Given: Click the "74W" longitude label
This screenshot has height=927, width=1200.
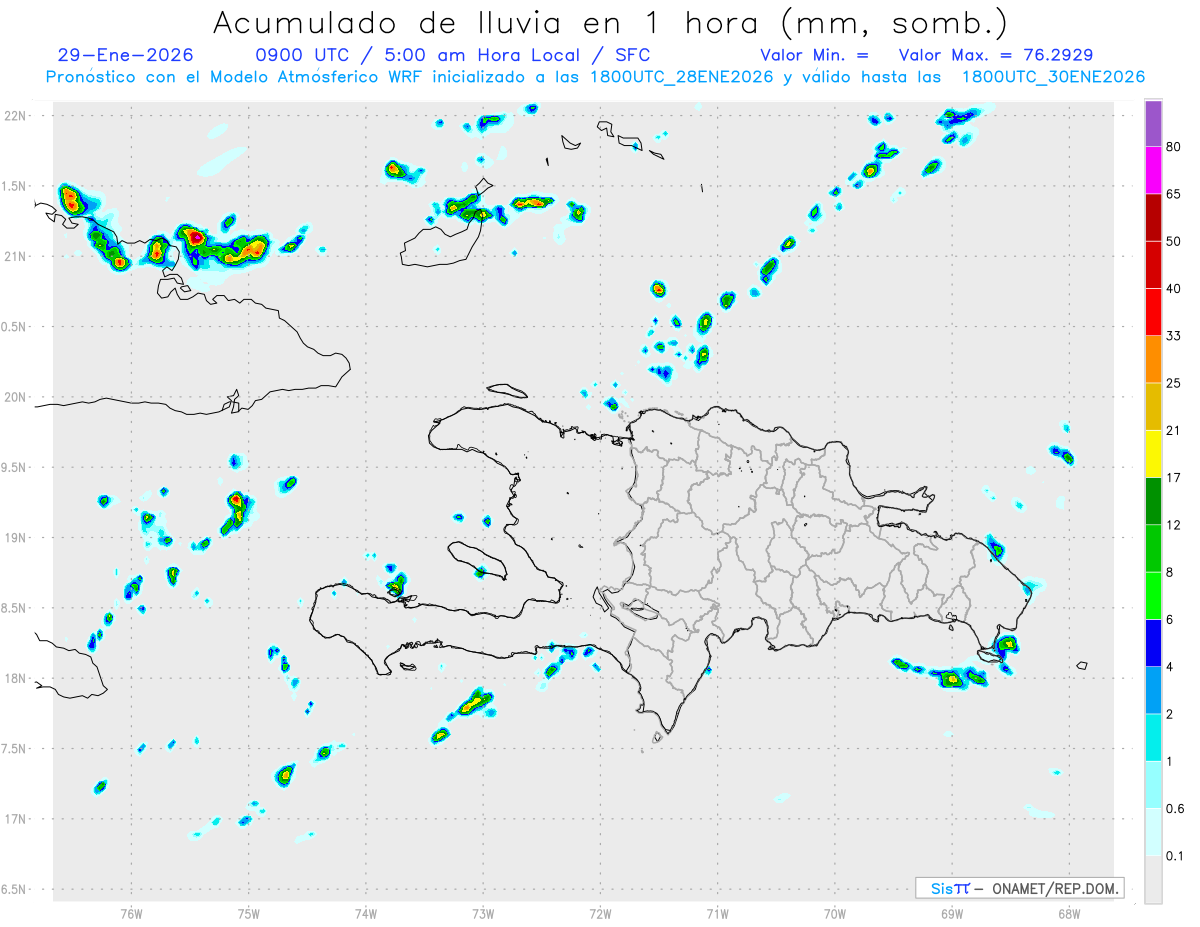Looking at the screenshot, I should [x=366, y=913].
